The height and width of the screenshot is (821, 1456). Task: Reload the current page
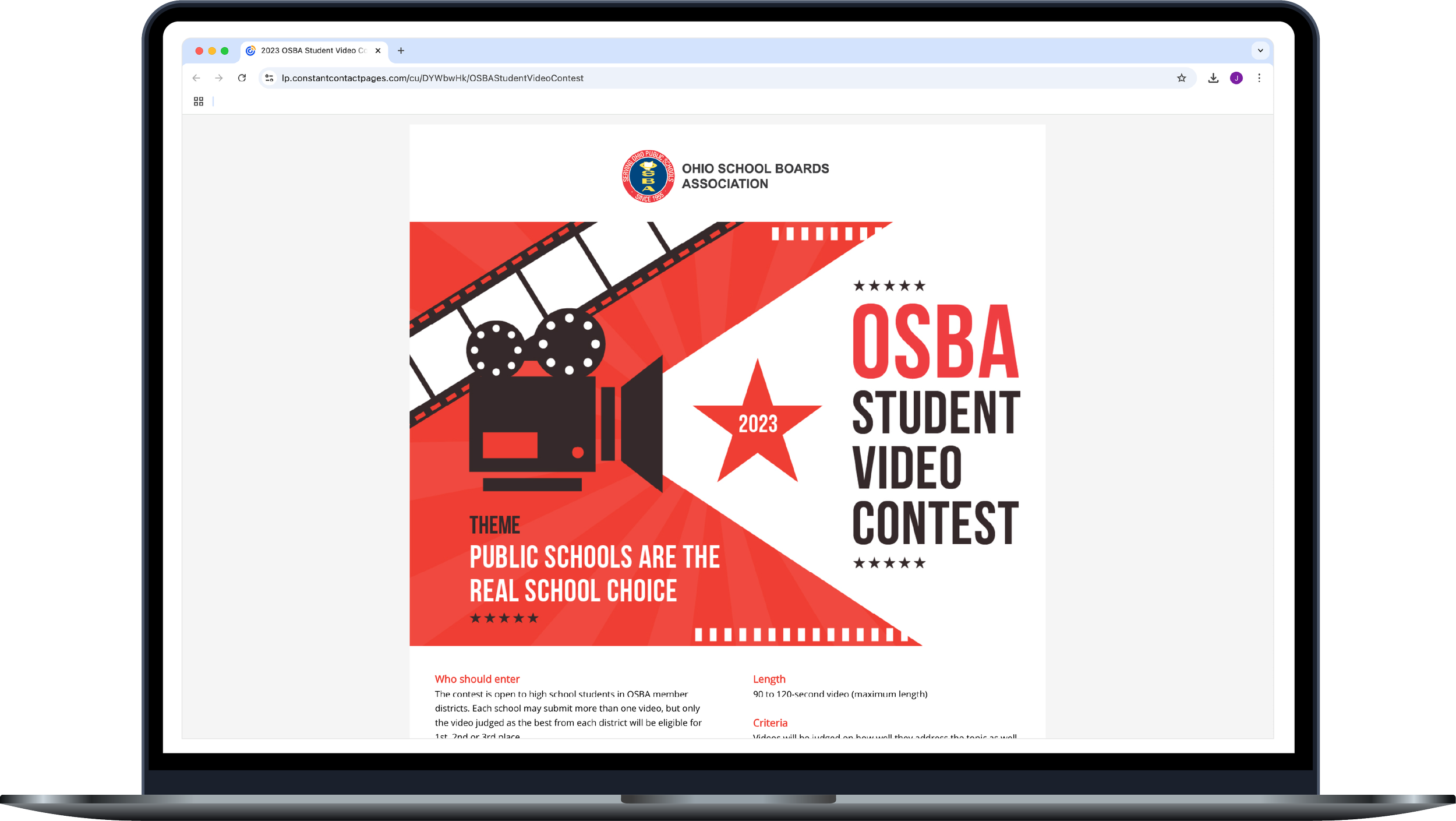point(242,78)
